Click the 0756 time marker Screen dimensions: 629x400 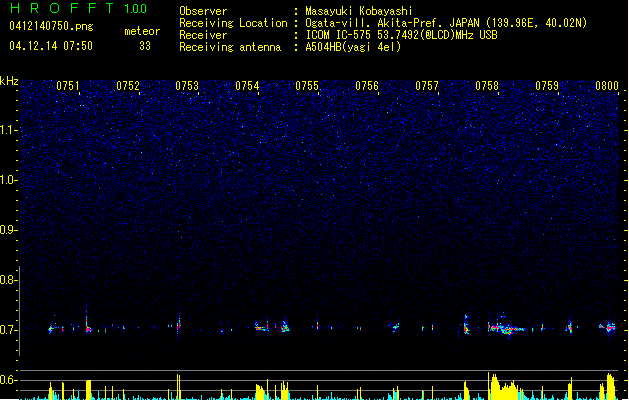coord(367,86)
